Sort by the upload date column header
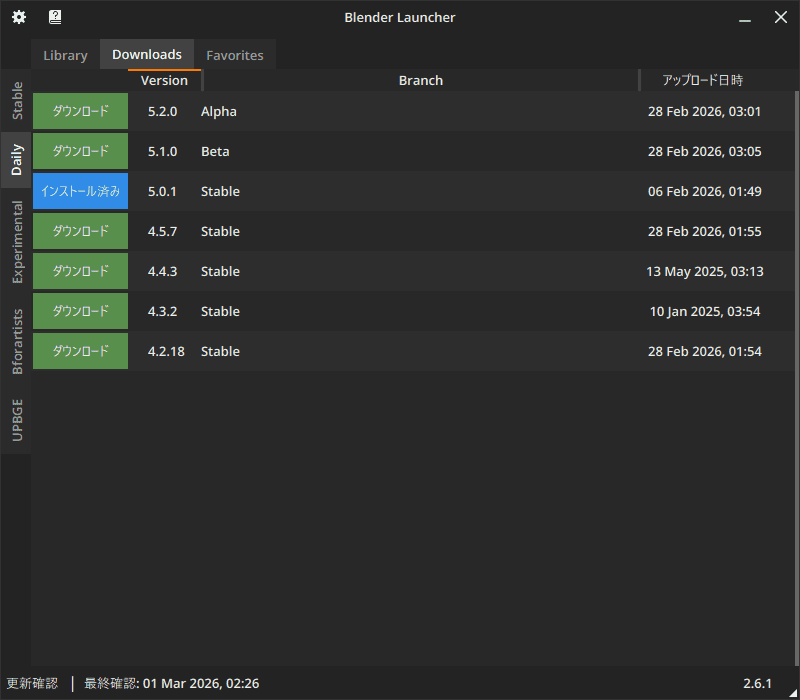Image resolution: width=800 pixels, height=700 pixels. point(703,80)
